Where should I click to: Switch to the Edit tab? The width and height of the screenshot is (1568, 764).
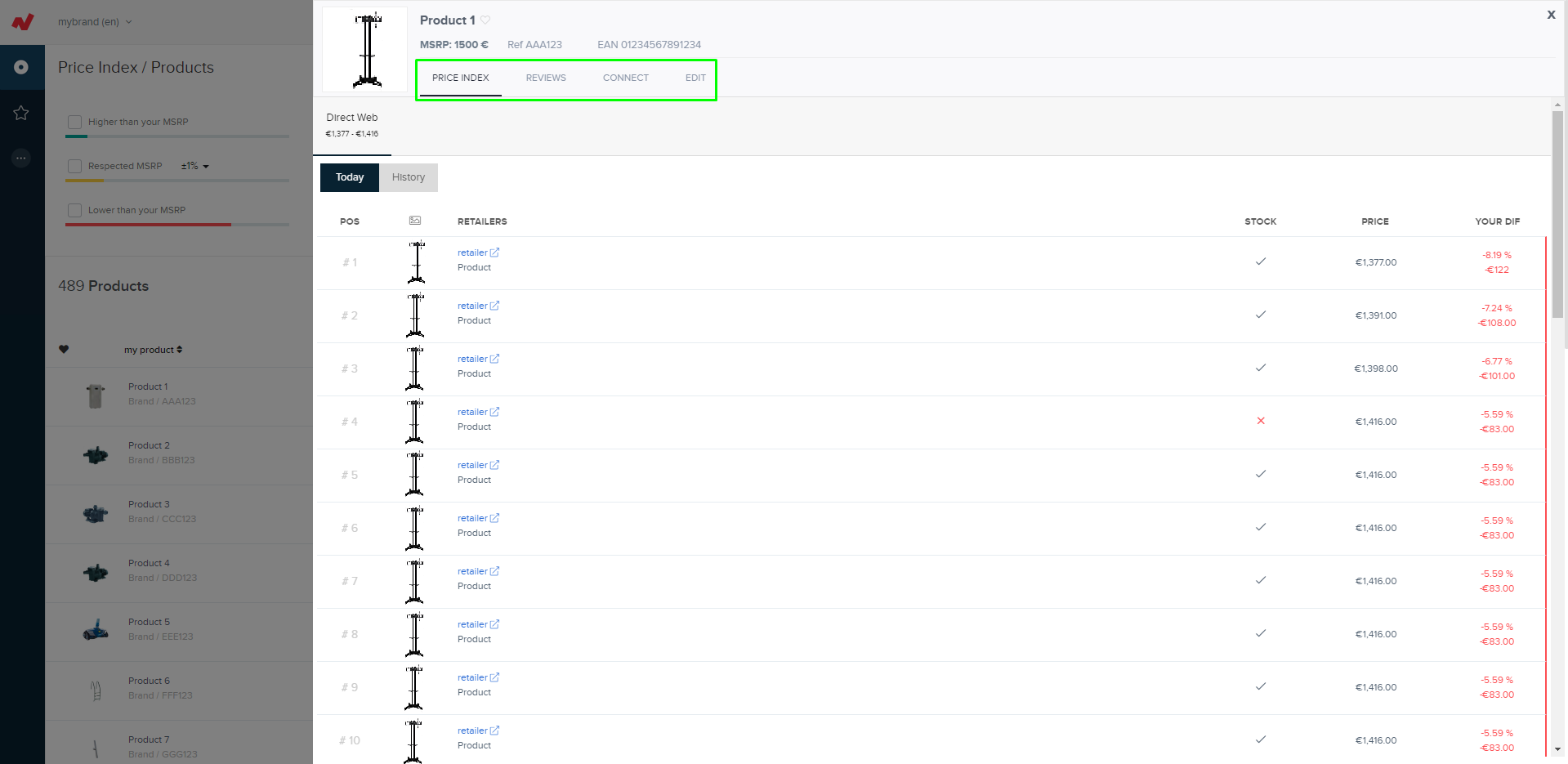tap(695, 78)
